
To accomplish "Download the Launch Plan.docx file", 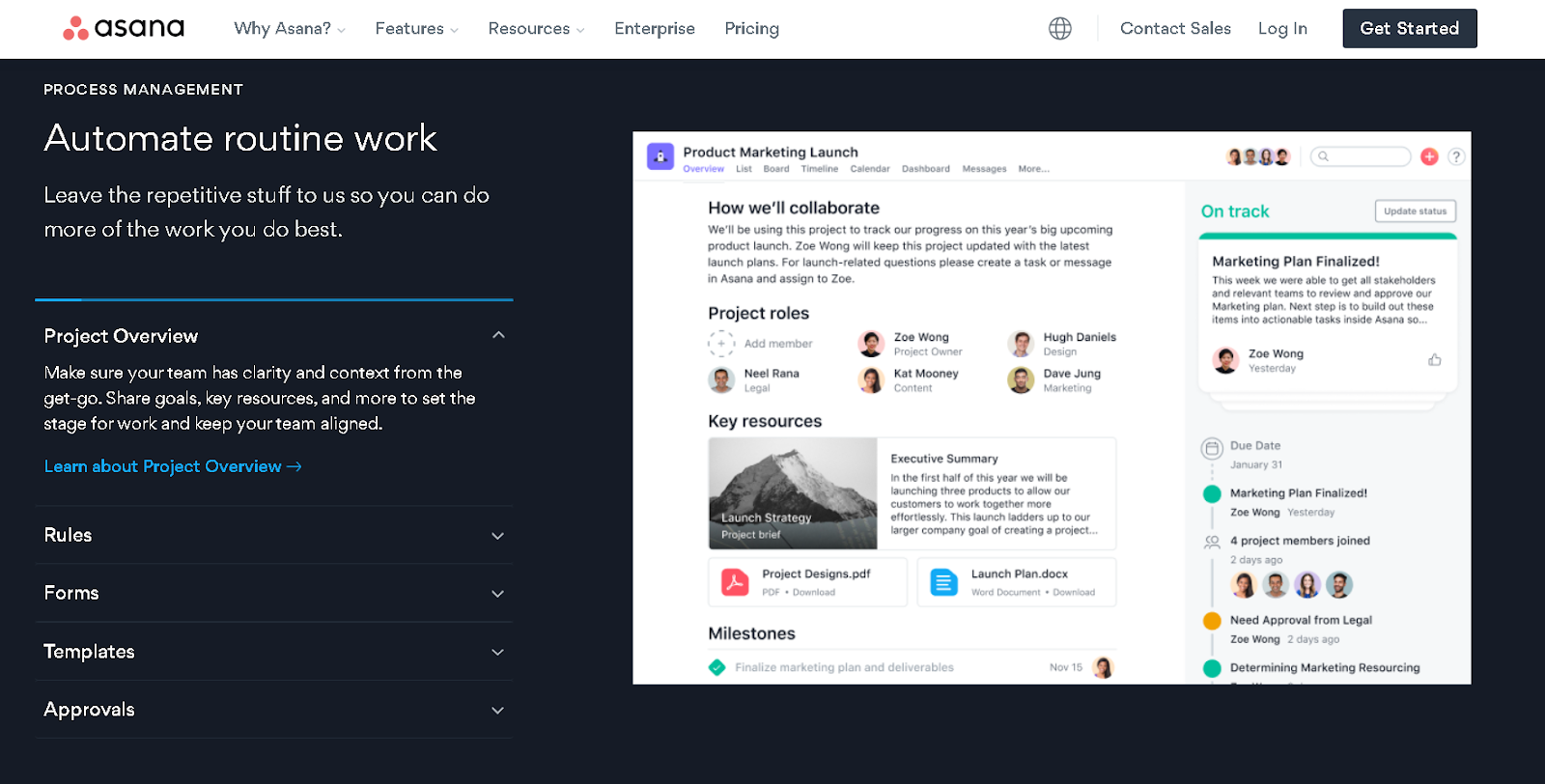I will [1074, 593].
